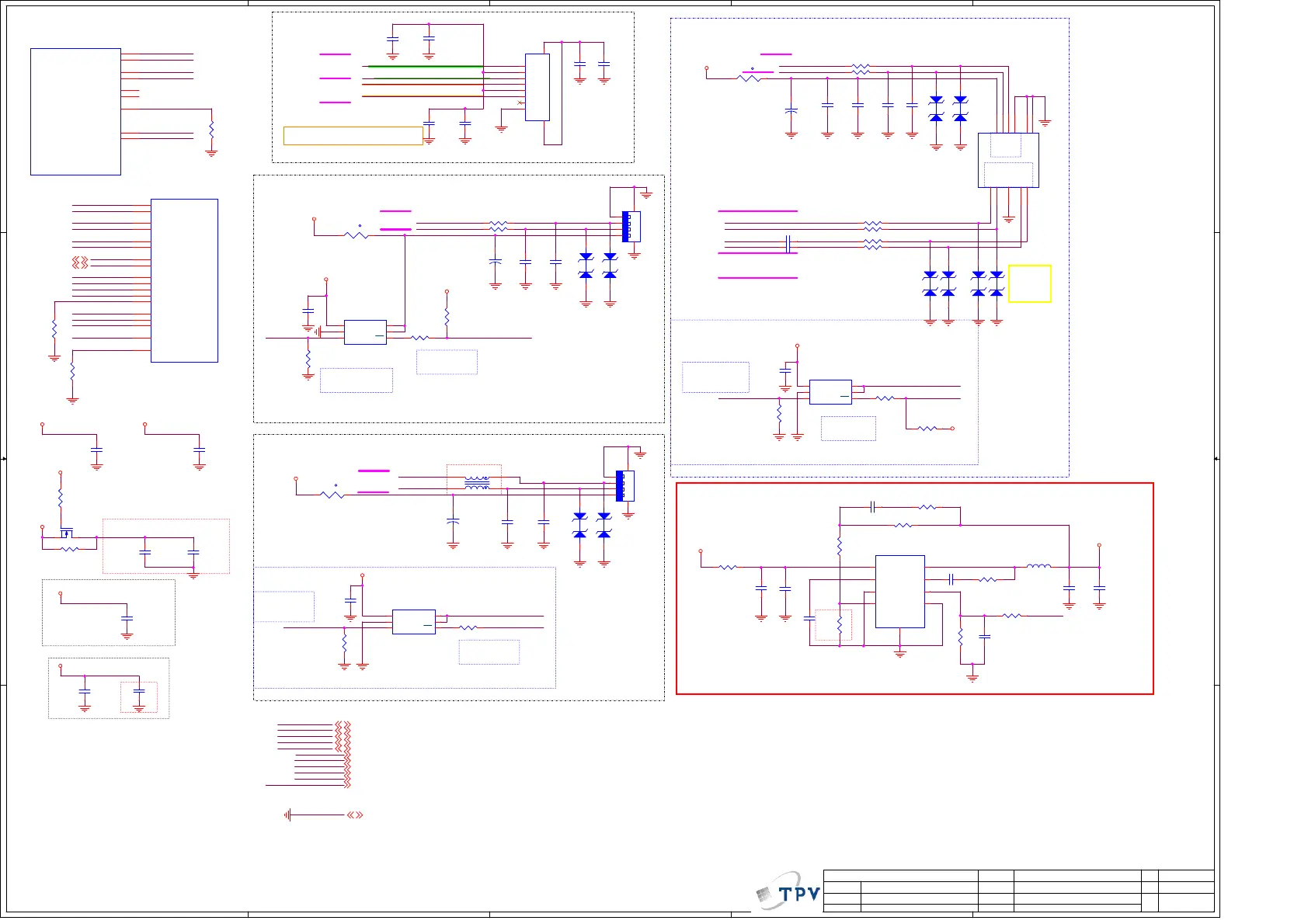
Task: Select the tall blue connector block with many pins
Action: tap(184, 280)
